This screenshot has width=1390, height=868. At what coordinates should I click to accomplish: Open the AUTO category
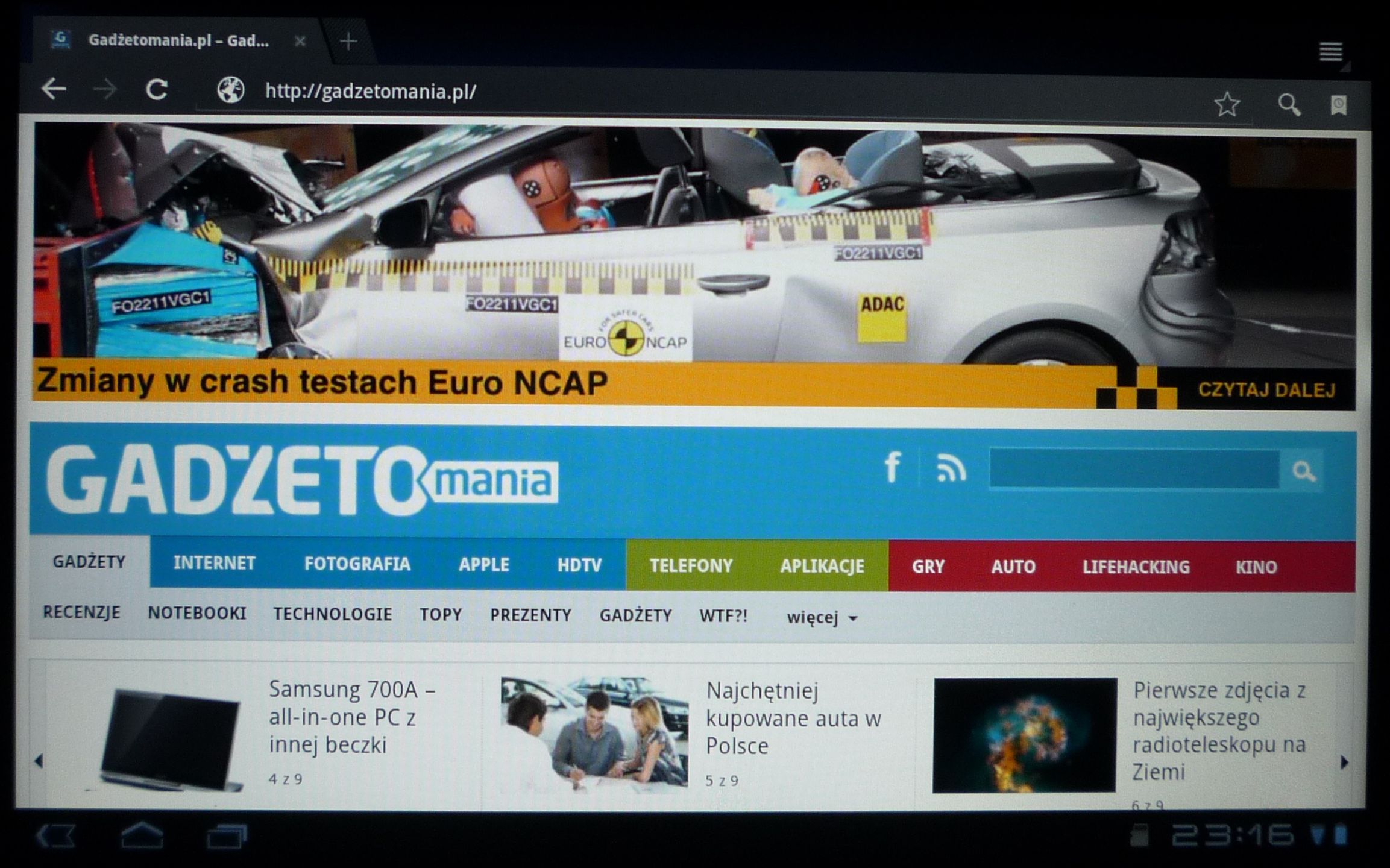[1013, 567]
